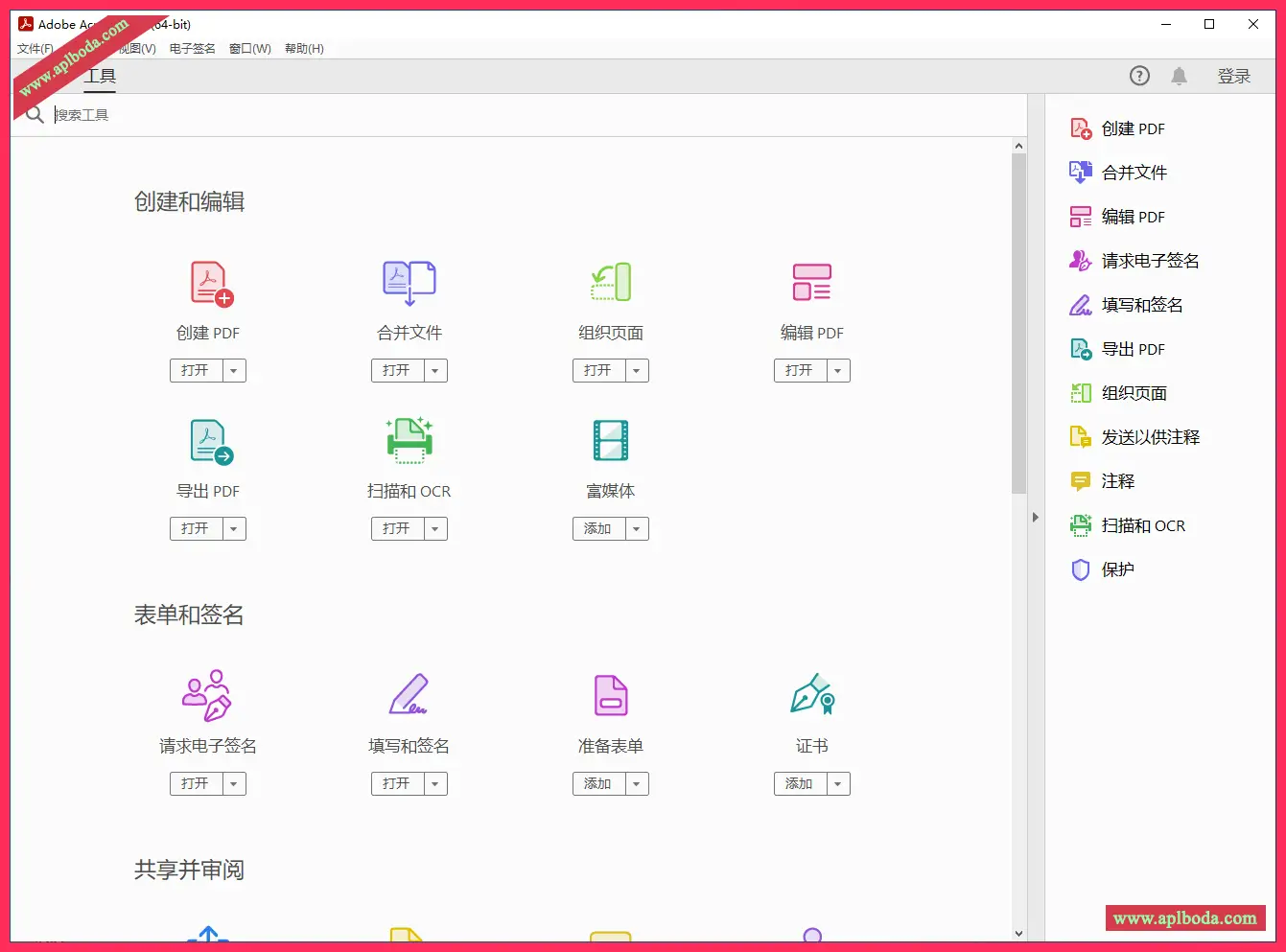Open the 窗口(W) menu
Image resolution: width=1286 pixels, height=952 pixels.
click(249, 49)
